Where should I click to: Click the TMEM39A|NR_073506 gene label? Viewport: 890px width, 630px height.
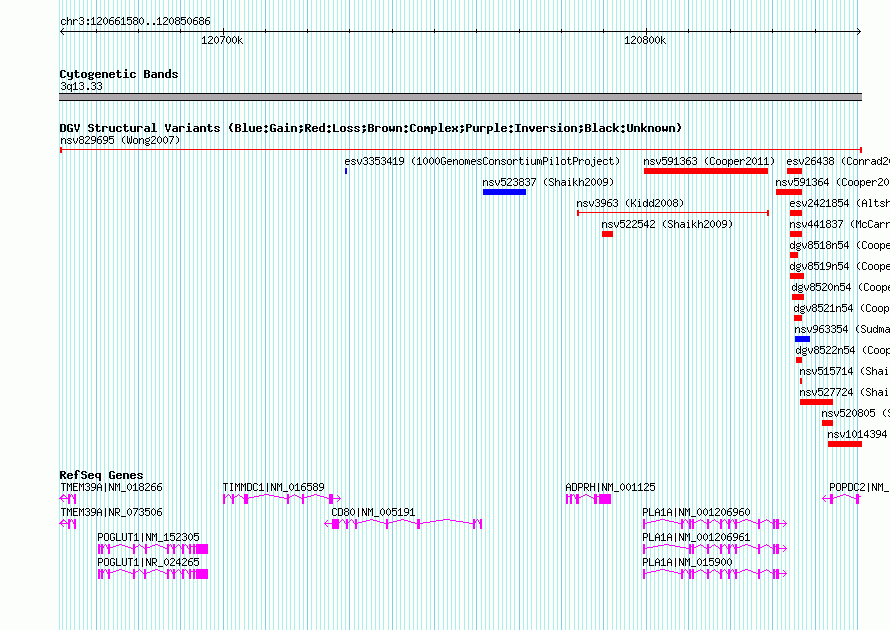click(x=111, y=512)
